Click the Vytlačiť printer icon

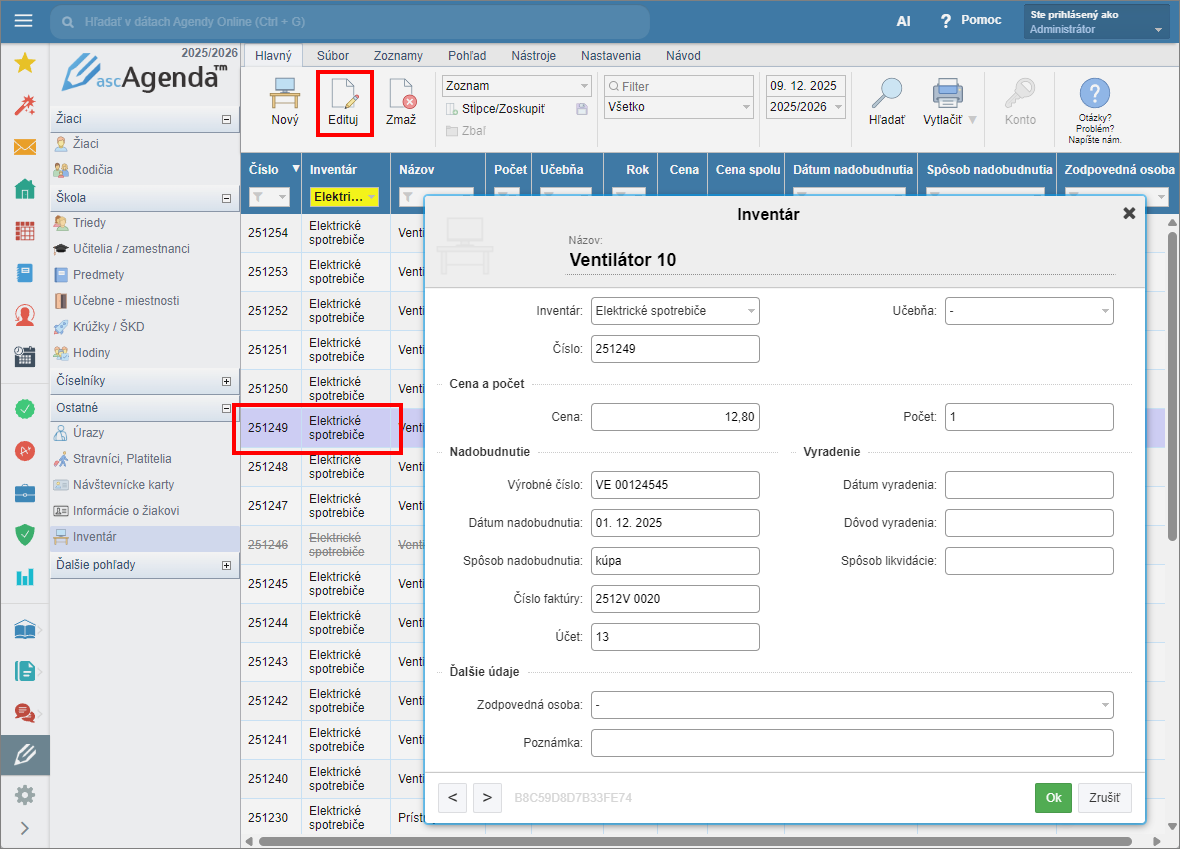[947, 95]
